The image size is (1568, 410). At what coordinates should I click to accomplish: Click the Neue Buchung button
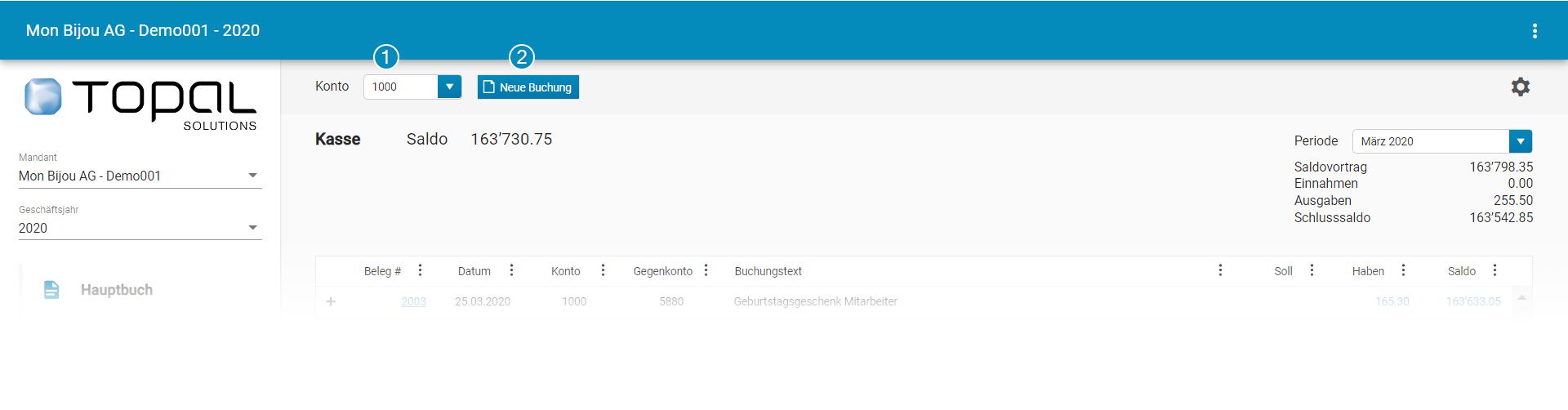pyautogui.click(x=528, y=87)
